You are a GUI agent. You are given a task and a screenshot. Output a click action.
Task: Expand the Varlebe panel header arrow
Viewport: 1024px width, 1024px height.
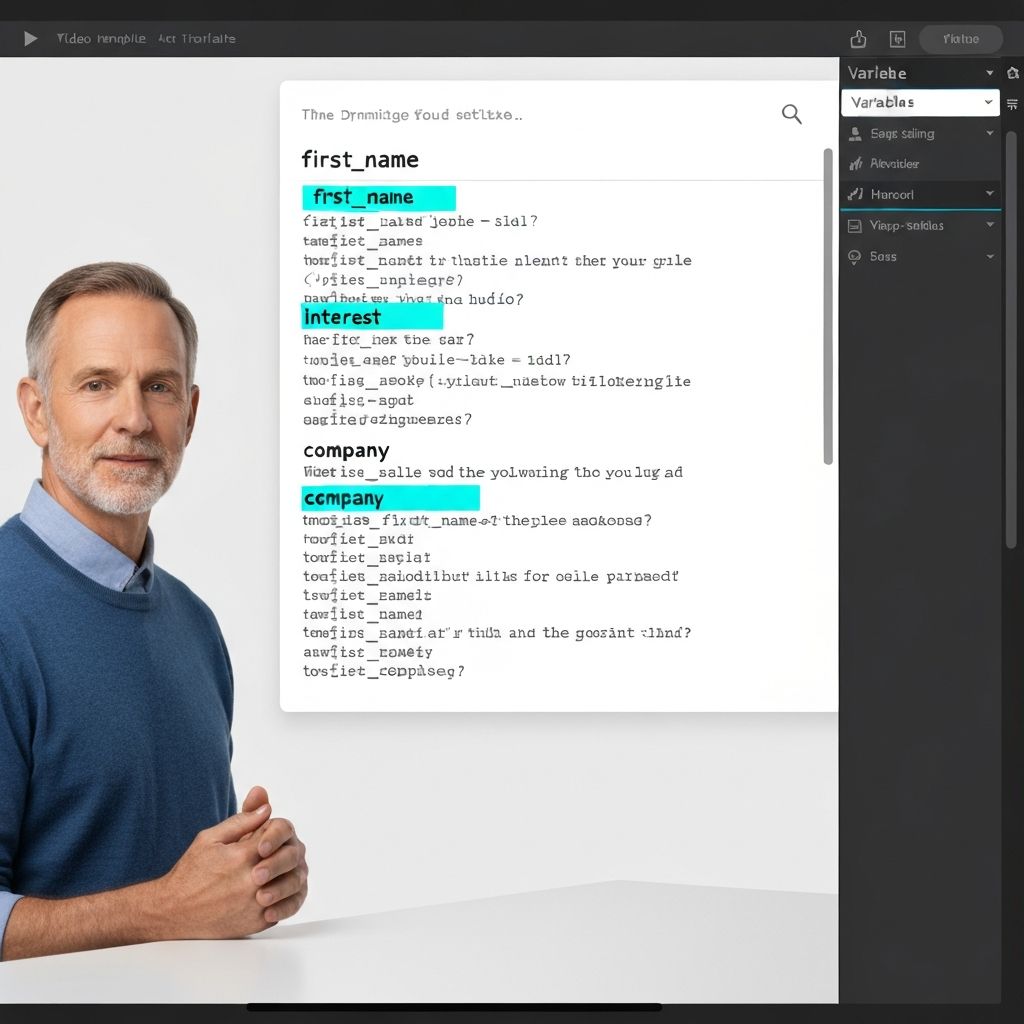point(990,73)
